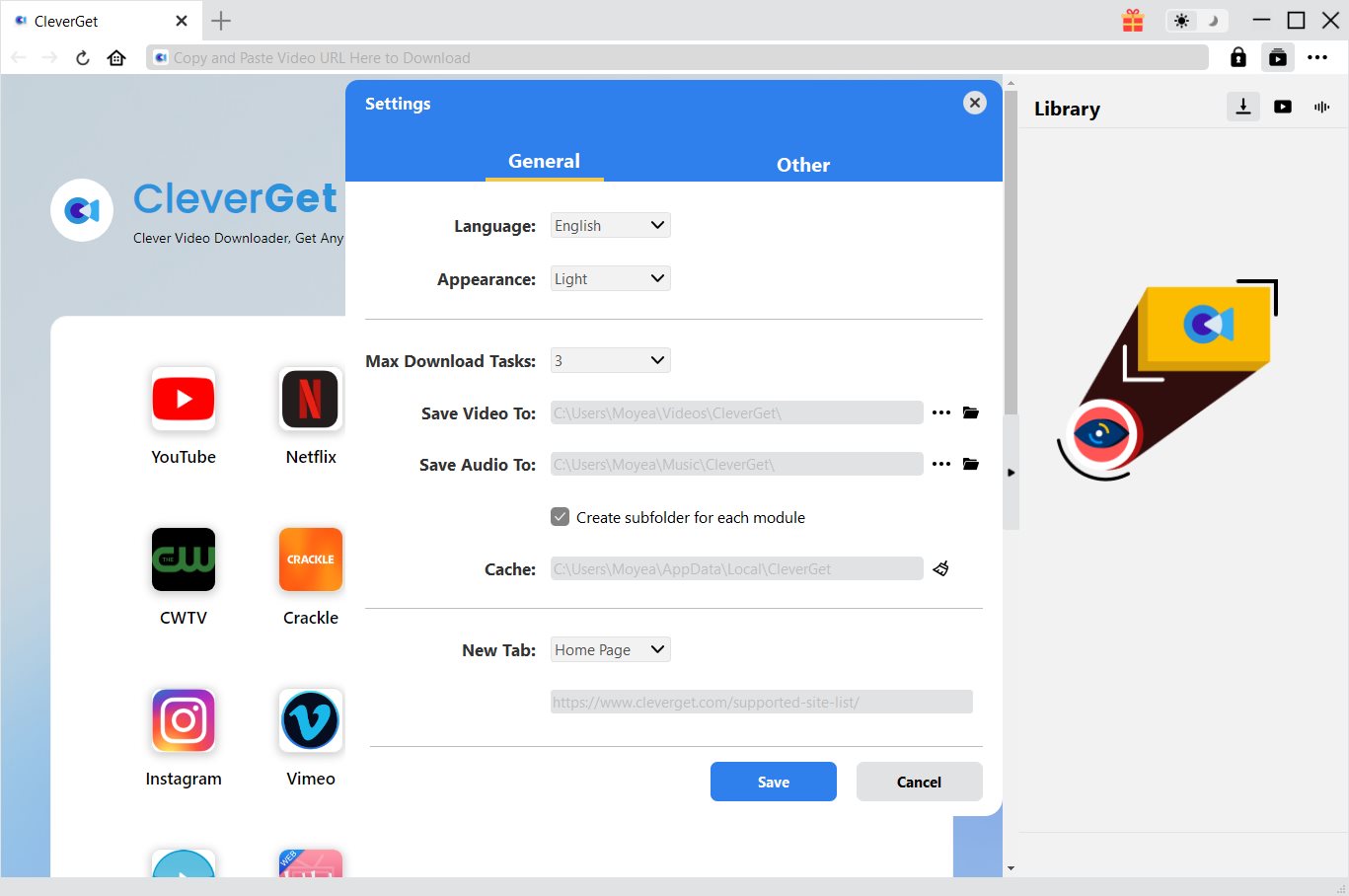Open the Vimeo downloader module
The height and width of the screenshot is (896, 1349).
[310, 721]
